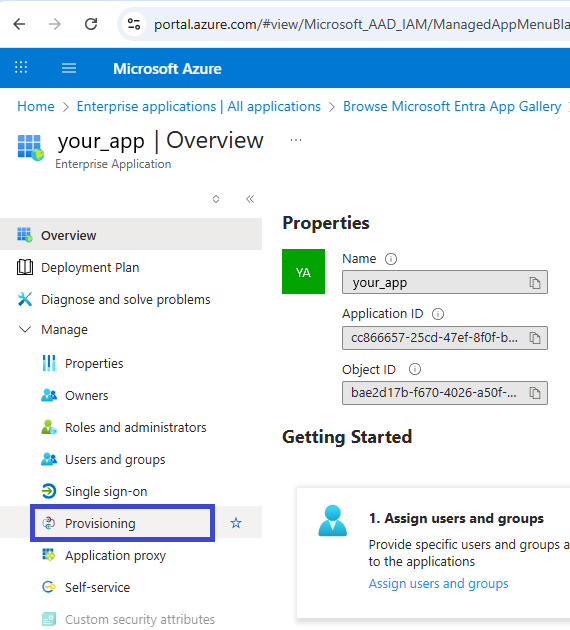Click the browser forward arrow

point(55,25)
